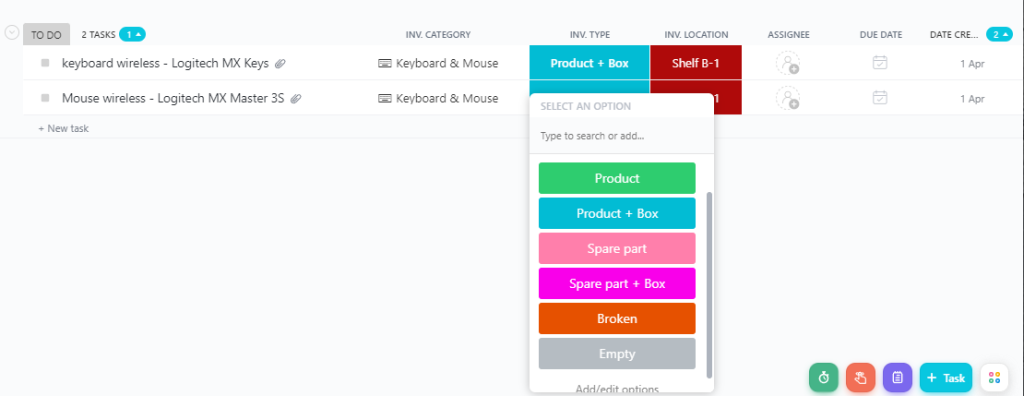The image size is (1024, 396).
Task: Sort by INV. CATEGORY column header
Action: 438,35
